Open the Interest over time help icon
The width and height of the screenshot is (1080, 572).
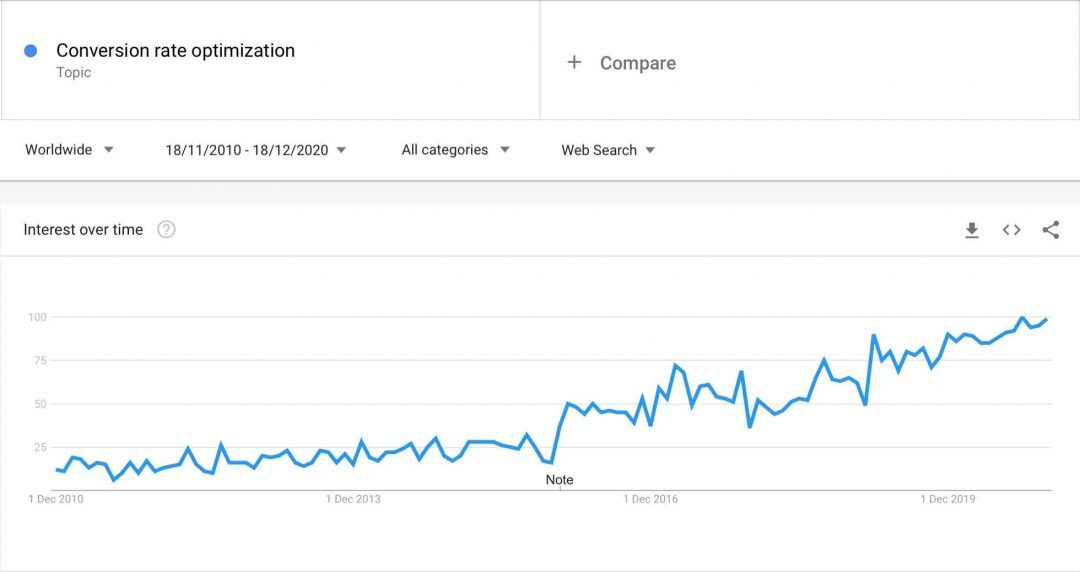[166, 229]
